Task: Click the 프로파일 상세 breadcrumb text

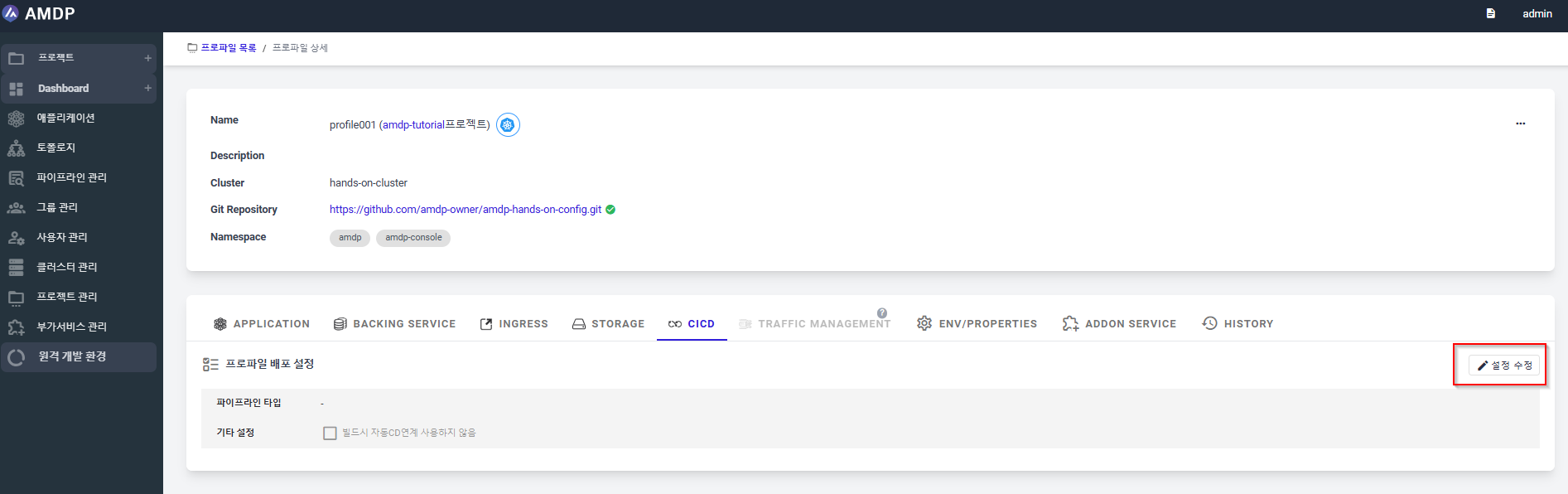Action: pyautogui.click(x=300, y=48)
